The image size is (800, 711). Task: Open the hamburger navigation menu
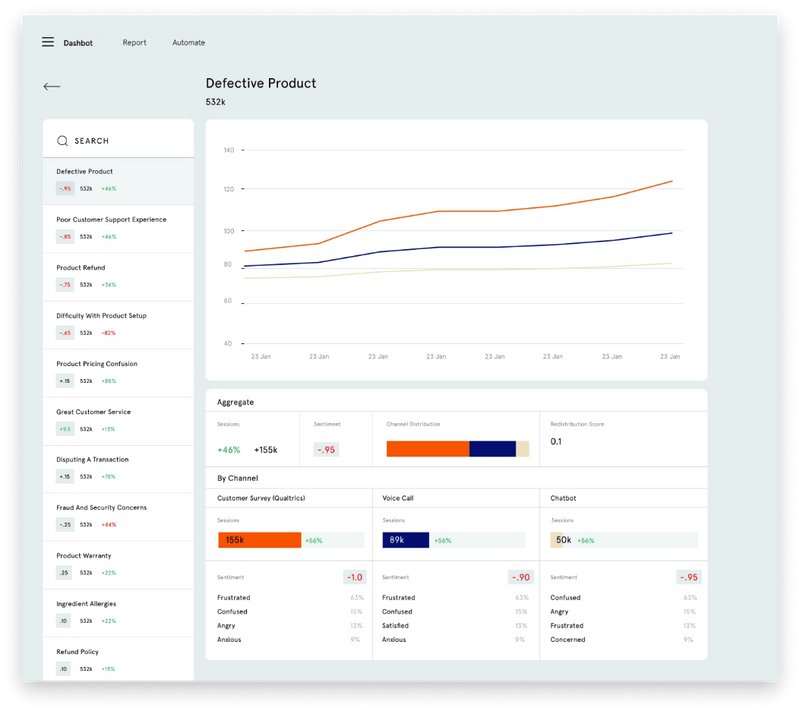tap(47, 41)
